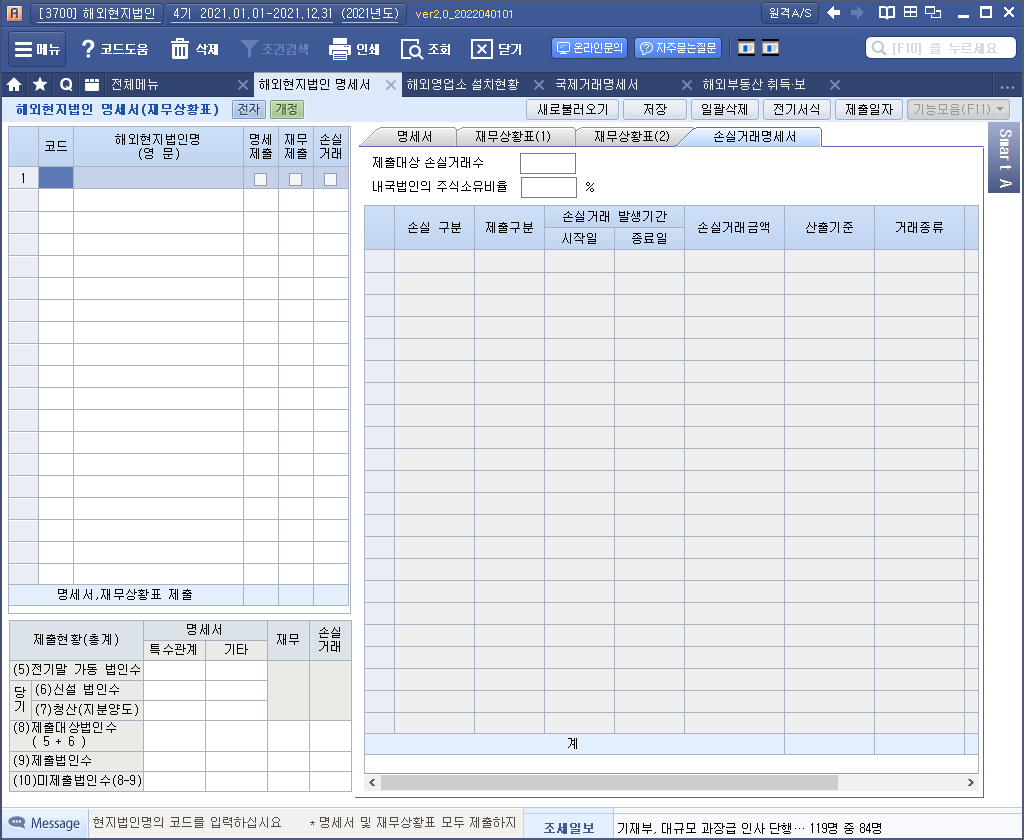Click the 내국법인의 주식소유비율 input field
The image size is (1024, 840).
pyautogui.click(x=549, y=187)
